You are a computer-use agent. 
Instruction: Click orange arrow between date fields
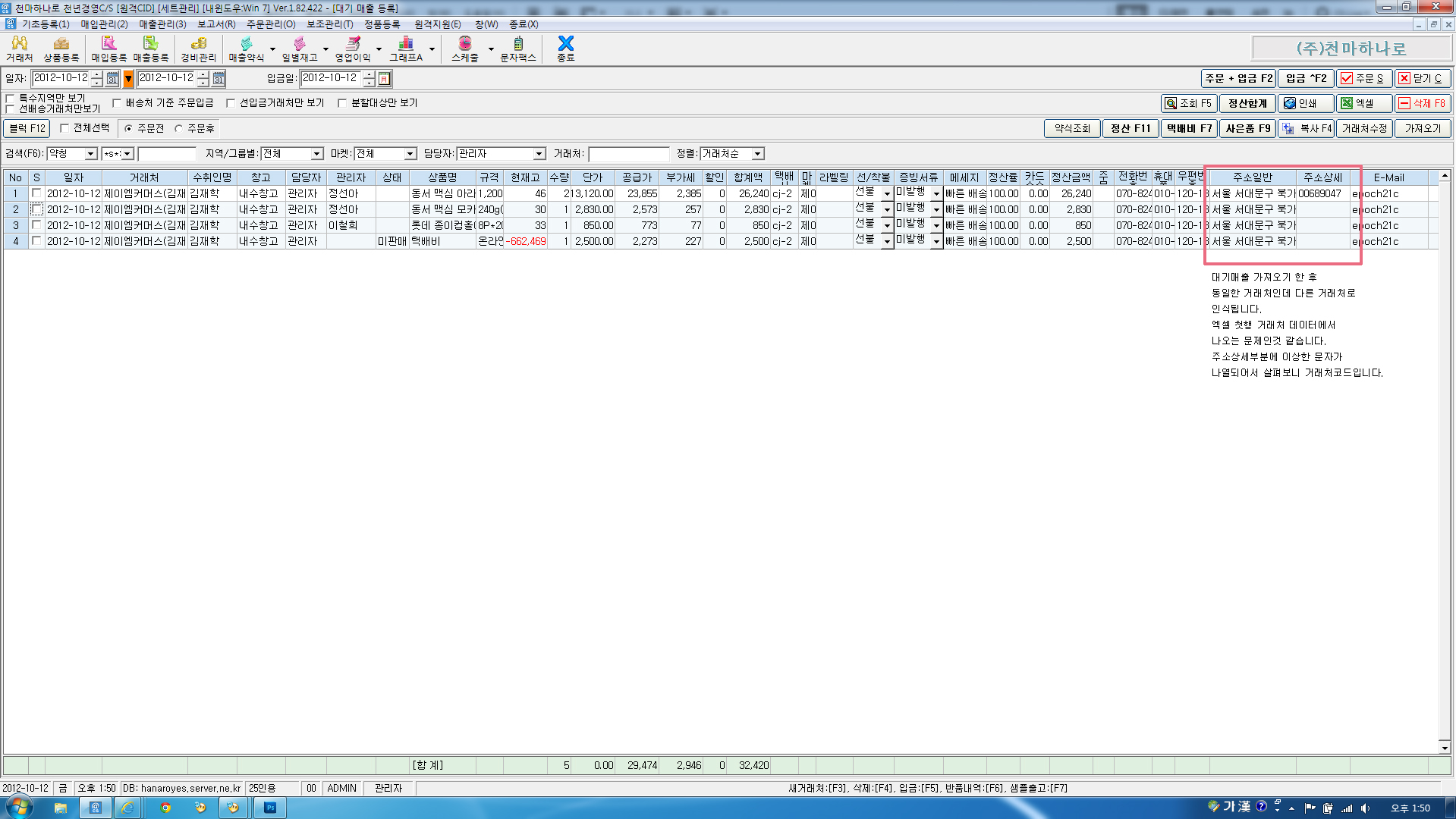tap(128, 78)
